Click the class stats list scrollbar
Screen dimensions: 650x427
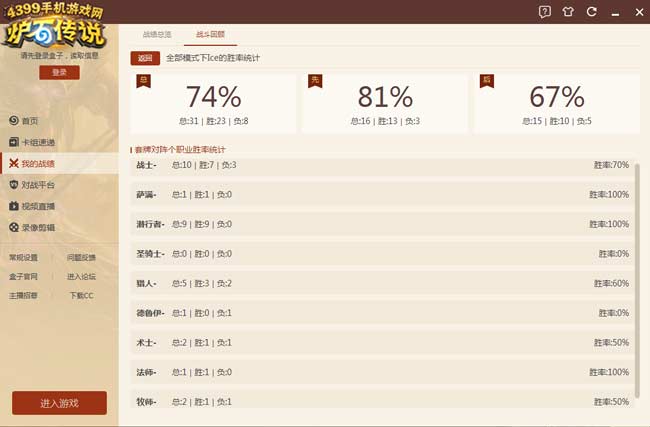[x=637, y=281]
